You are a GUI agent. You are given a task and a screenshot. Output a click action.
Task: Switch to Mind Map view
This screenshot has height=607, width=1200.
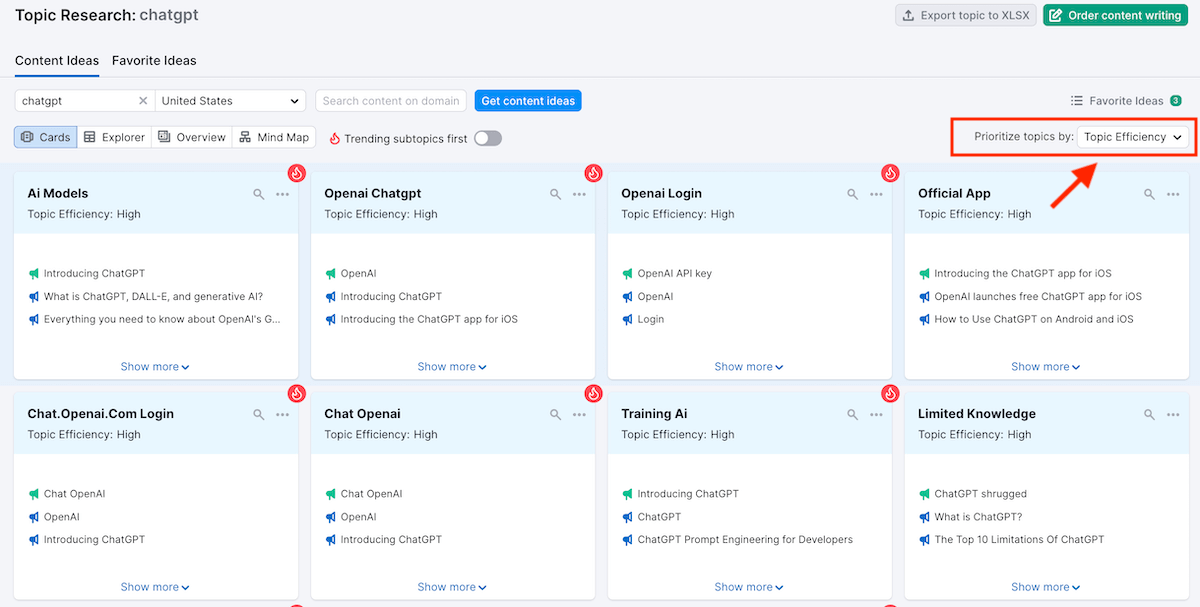tap(274, 137)
